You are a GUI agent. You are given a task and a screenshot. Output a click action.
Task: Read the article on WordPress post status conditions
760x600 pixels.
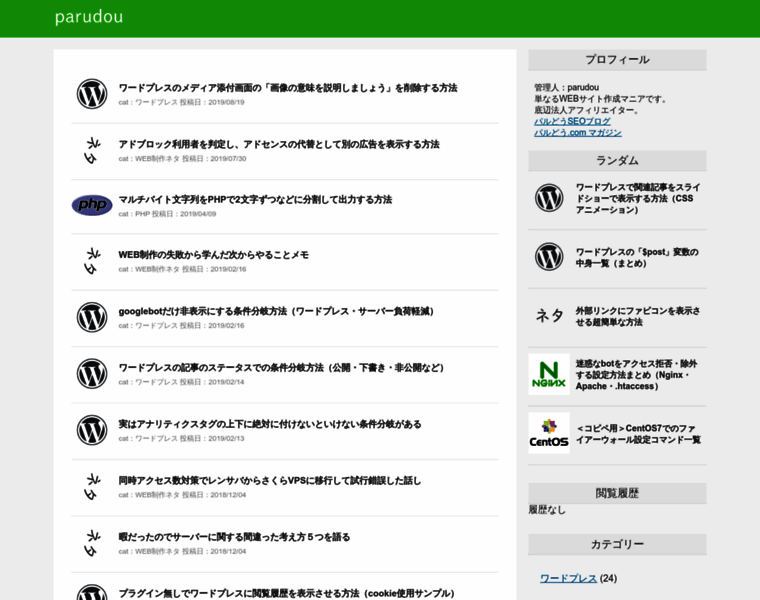pyautogui.click(x=281, y=367)
